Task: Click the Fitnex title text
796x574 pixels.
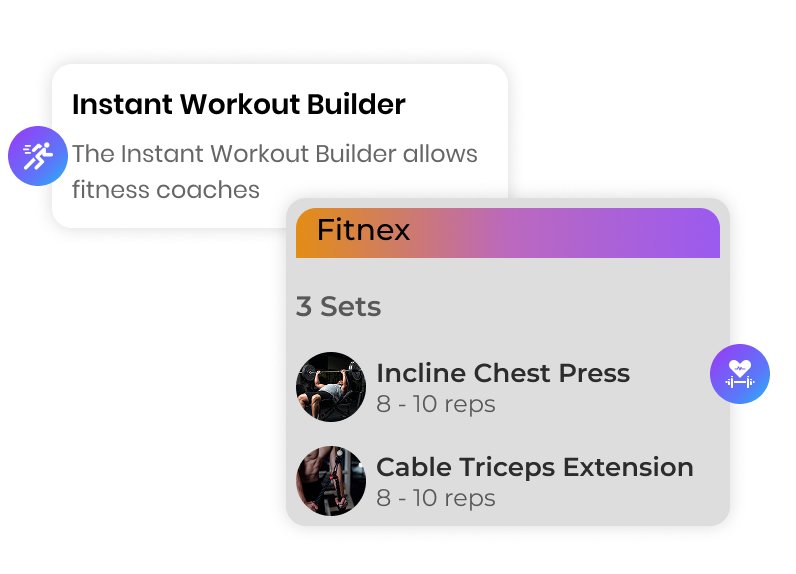Action: [363, 231]
